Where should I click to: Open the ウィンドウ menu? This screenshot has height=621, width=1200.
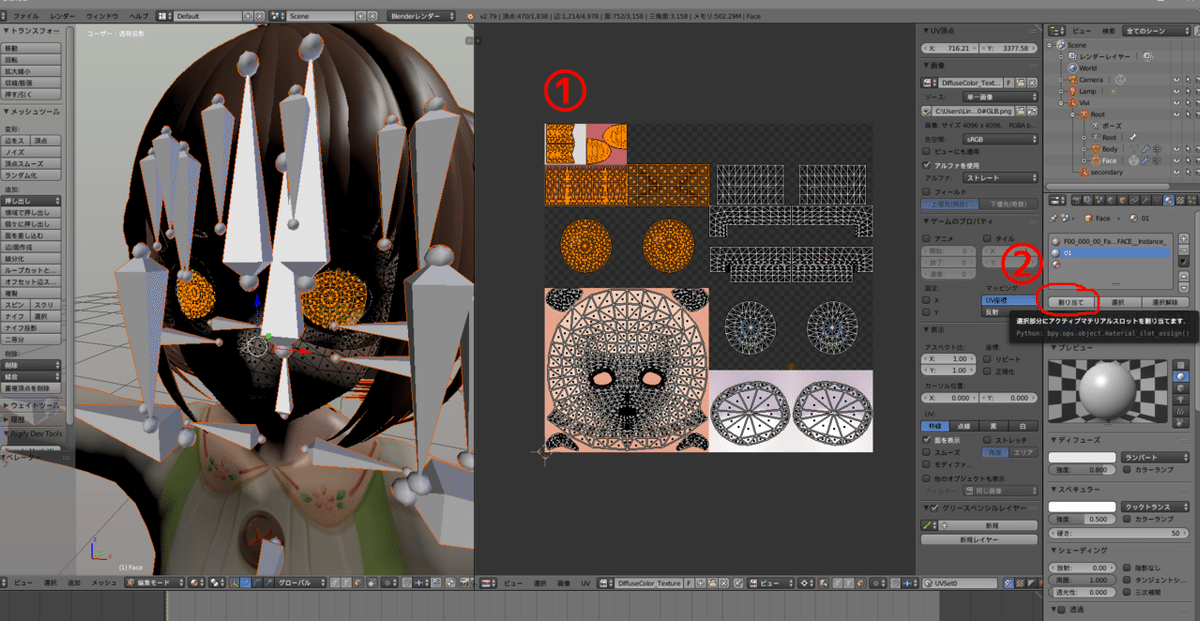(x=102, y=17)
